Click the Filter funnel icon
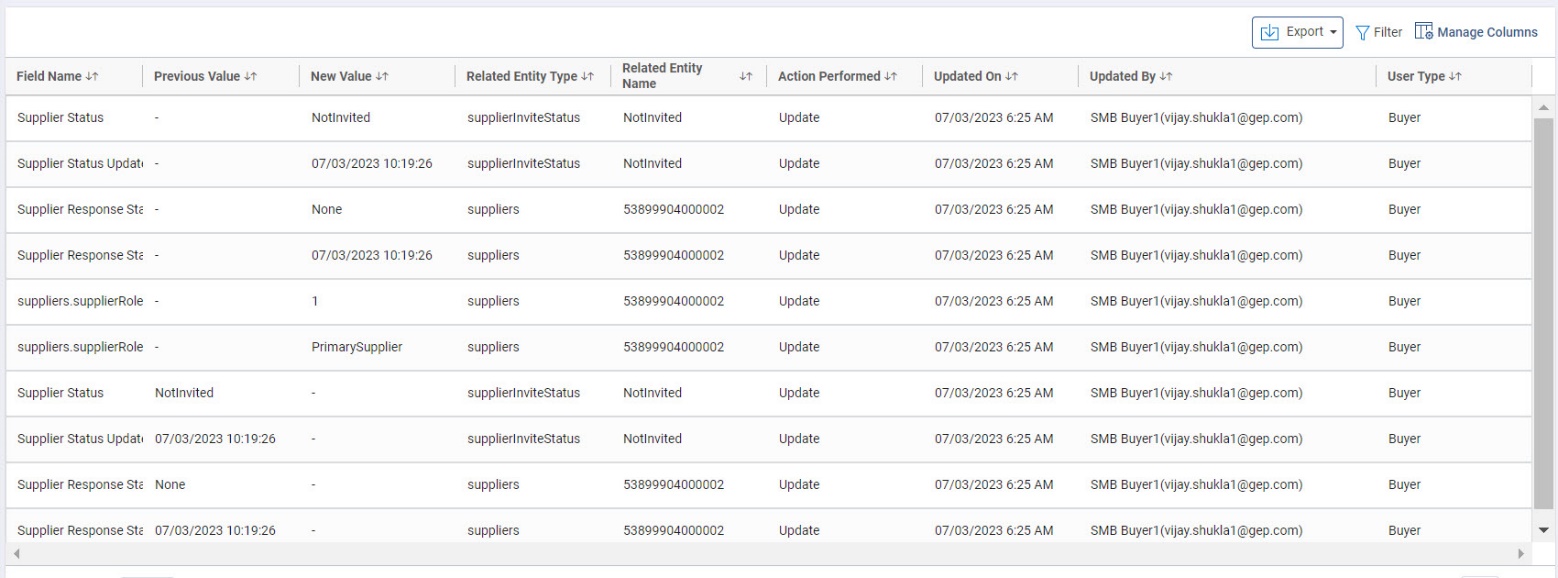Screen dimensions: 1558x578 (x=1362, y=32)
